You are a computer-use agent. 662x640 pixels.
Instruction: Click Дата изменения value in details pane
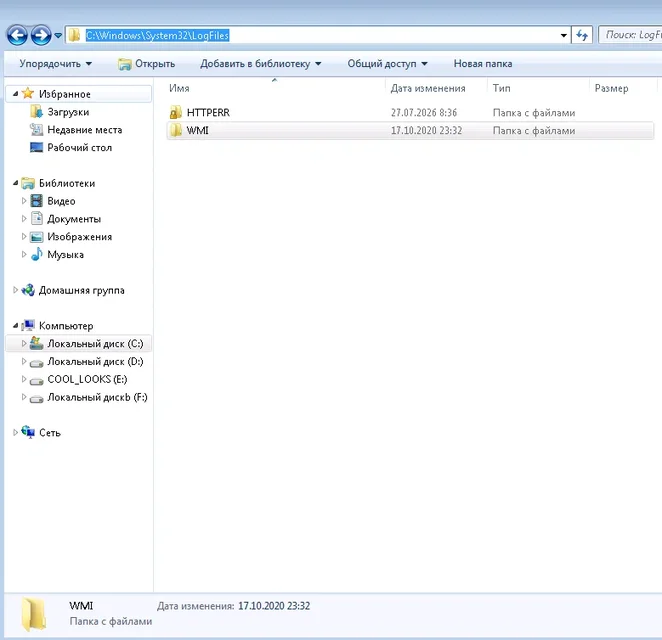(x=274, y=606)
